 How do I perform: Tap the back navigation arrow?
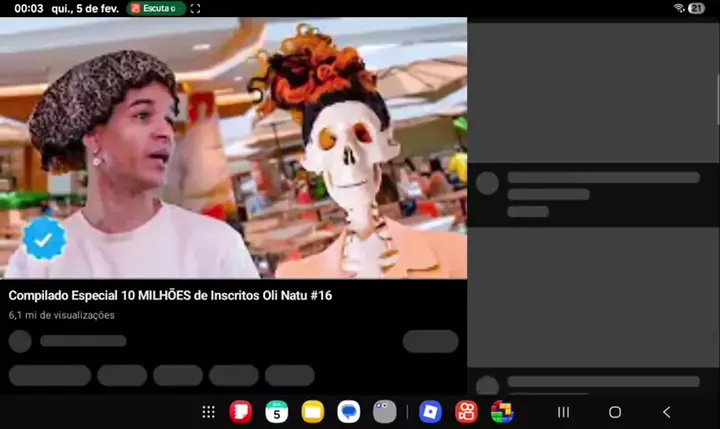(x=667, y=412)
